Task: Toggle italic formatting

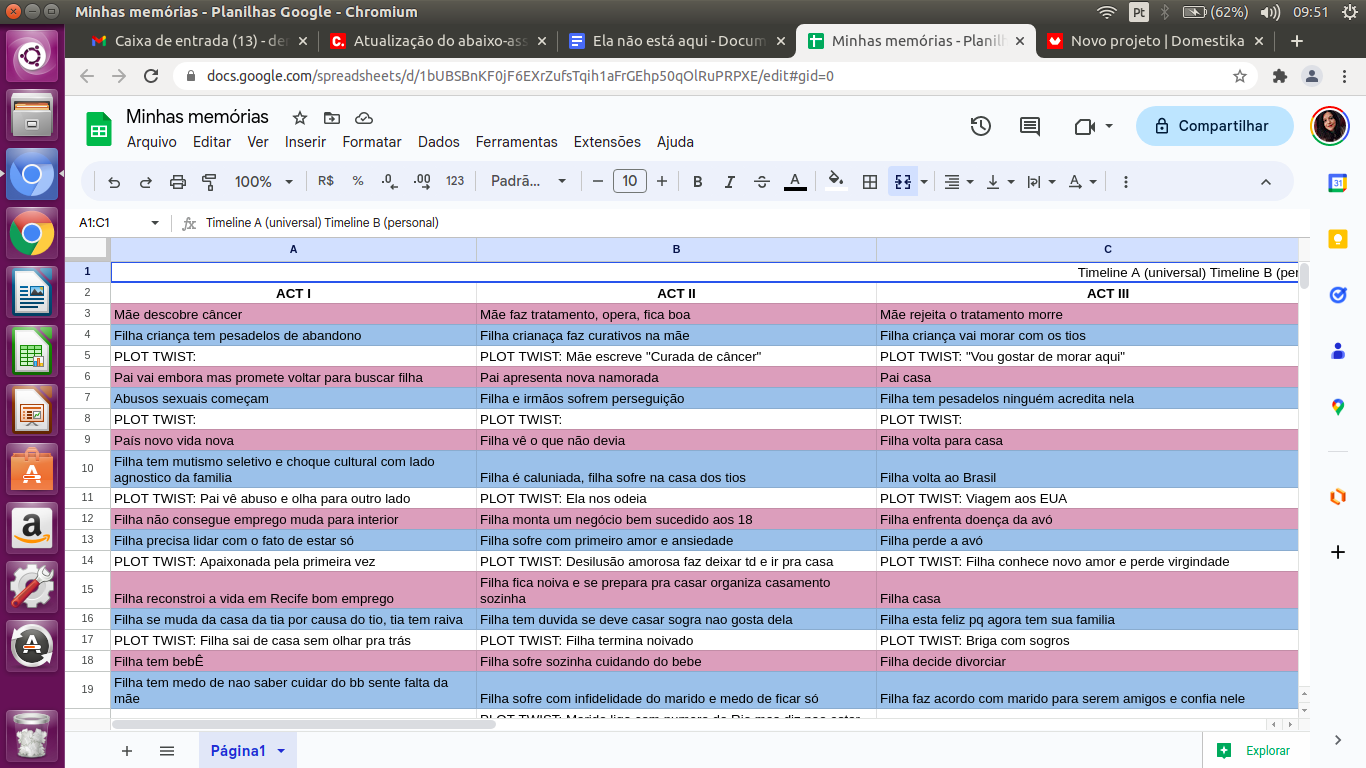Action: 730,182
